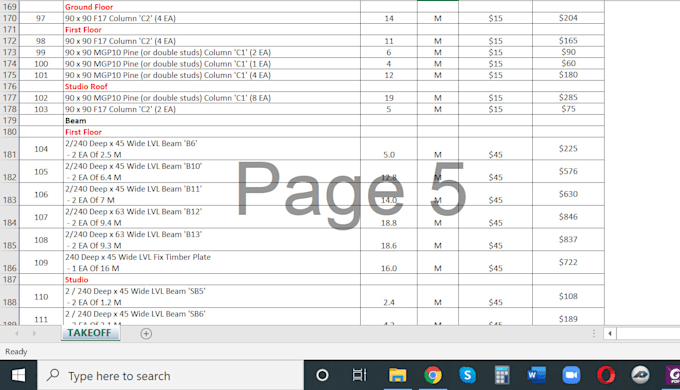Add a new sheet with plus button

pyautogui.click(x=146, y=334)
